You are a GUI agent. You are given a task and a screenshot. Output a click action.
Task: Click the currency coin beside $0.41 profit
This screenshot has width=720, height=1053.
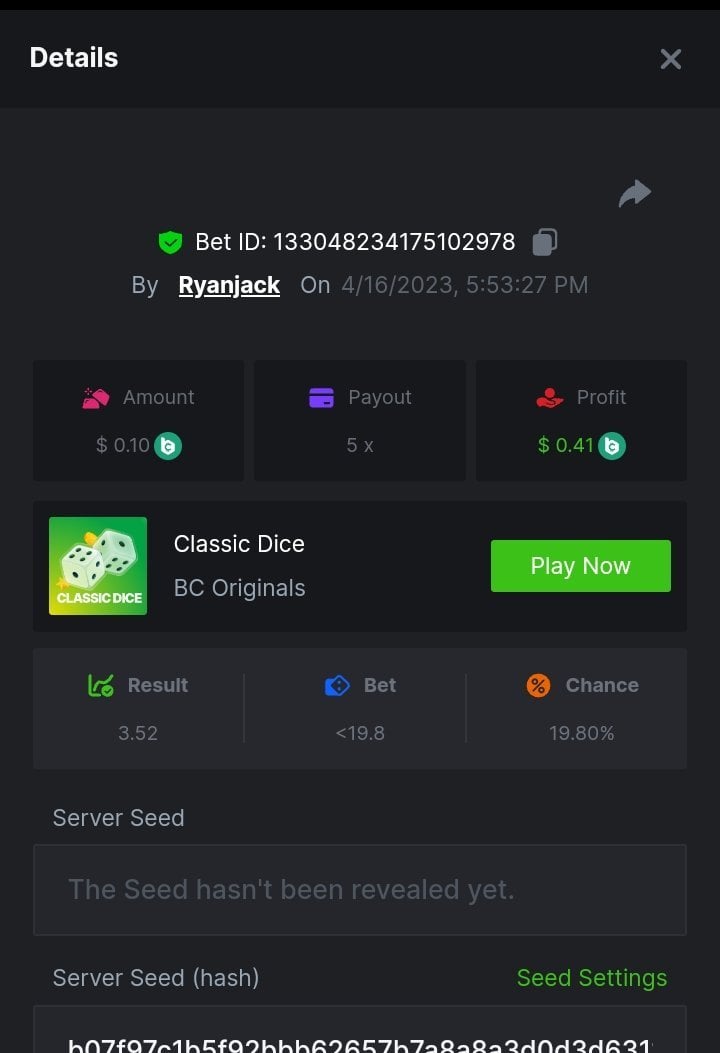(612, 446)
